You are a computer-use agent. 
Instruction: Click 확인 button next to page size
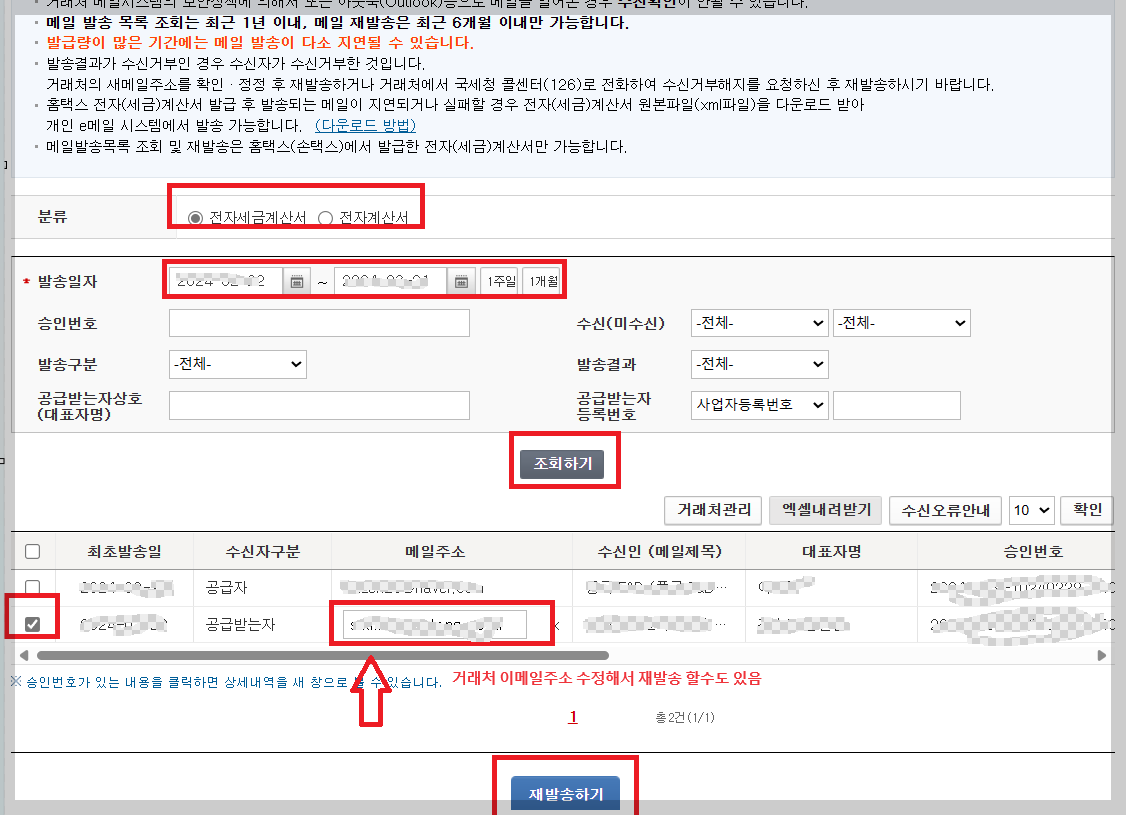pos(1087,510)
